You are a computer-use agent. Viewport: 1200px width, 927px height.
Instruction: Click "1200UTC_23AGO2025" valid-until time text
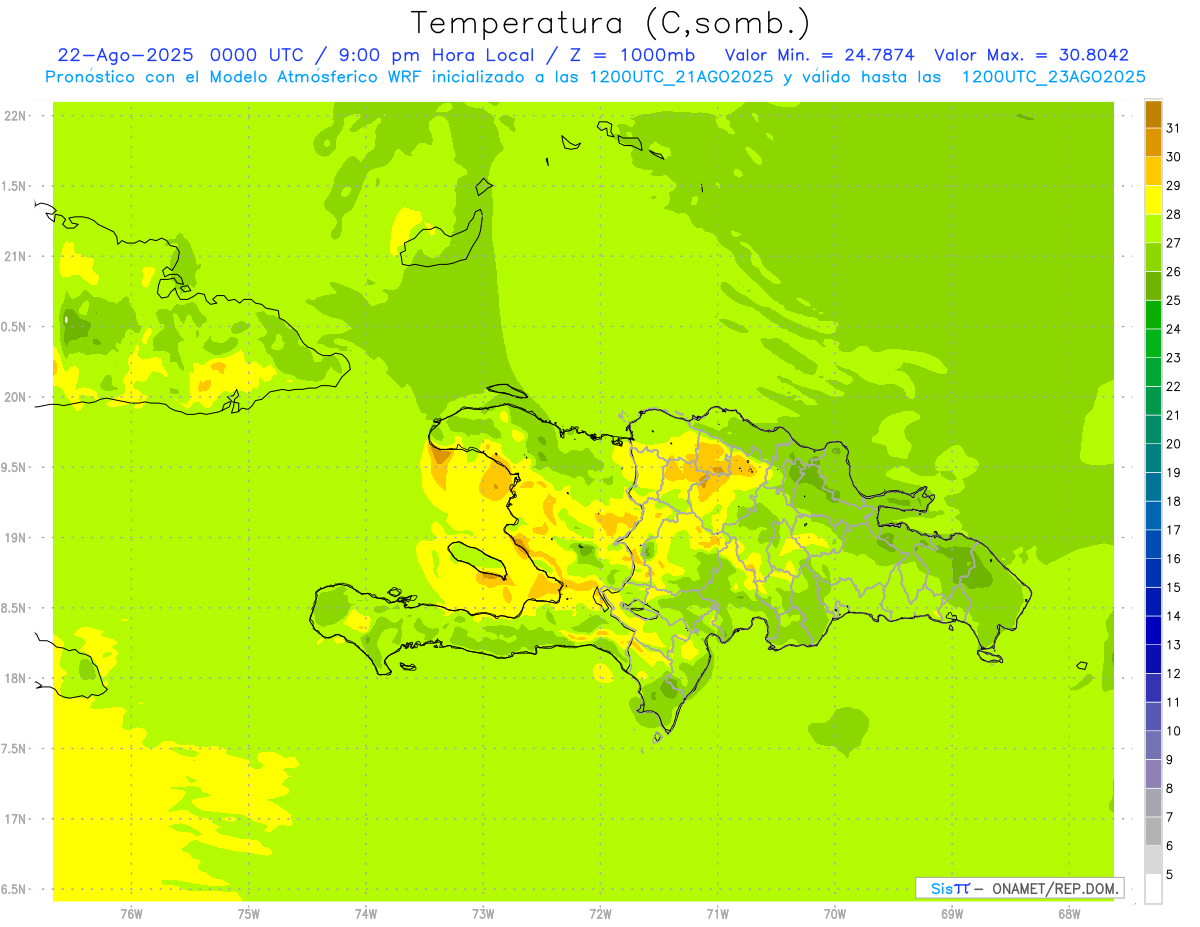pyautogui.click(x=1053, y=77)
